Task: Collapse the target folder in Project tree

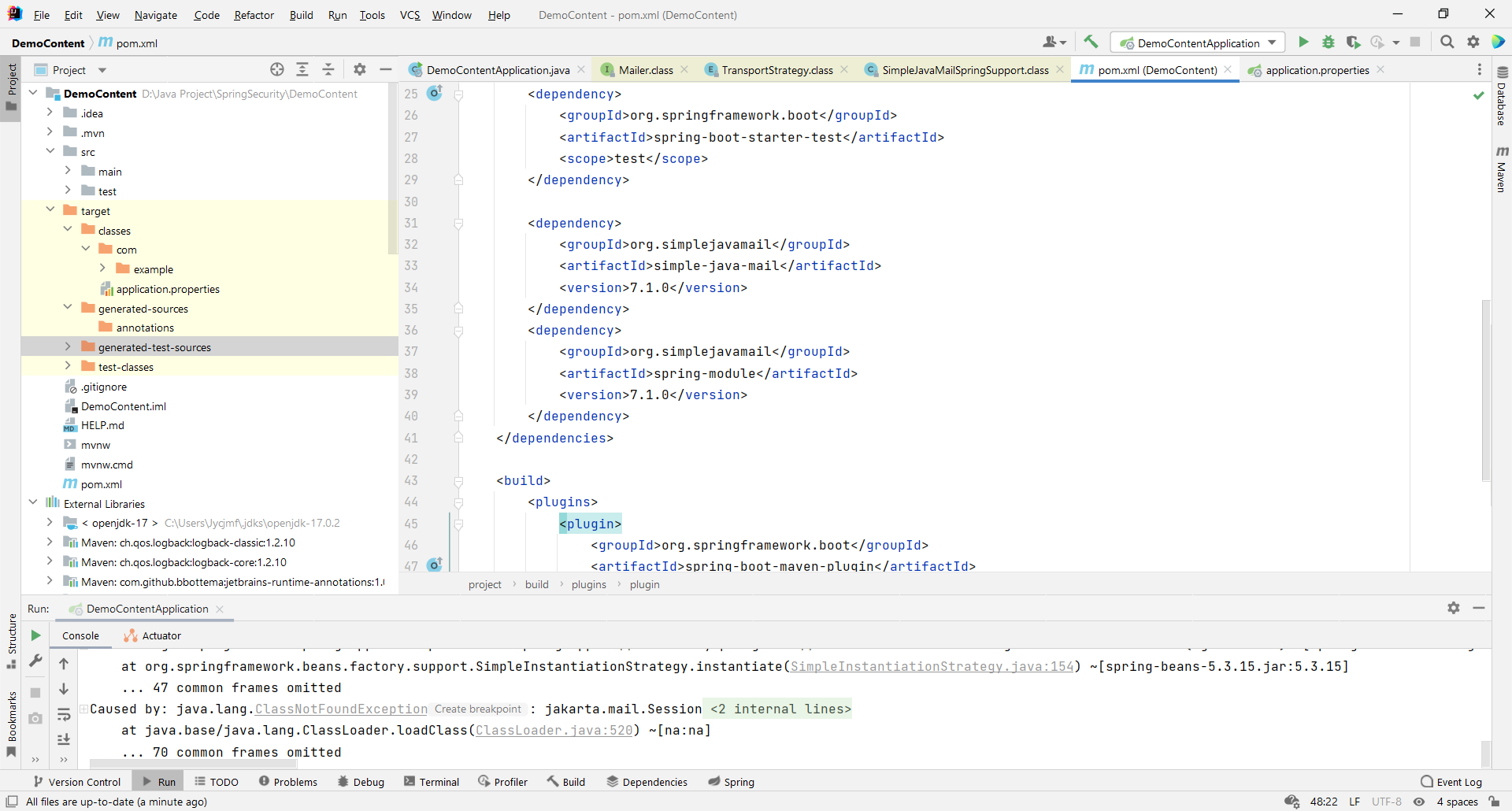Action: (x=50, y=210)
